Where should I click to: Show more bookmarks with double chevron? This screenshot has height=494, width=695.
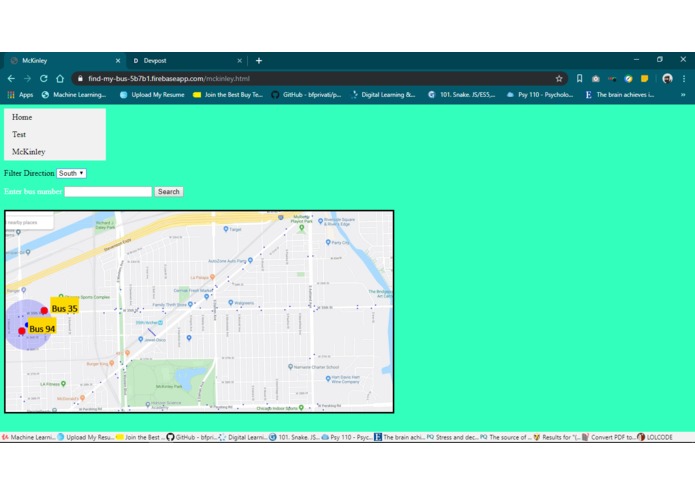(x=683, y=94)
